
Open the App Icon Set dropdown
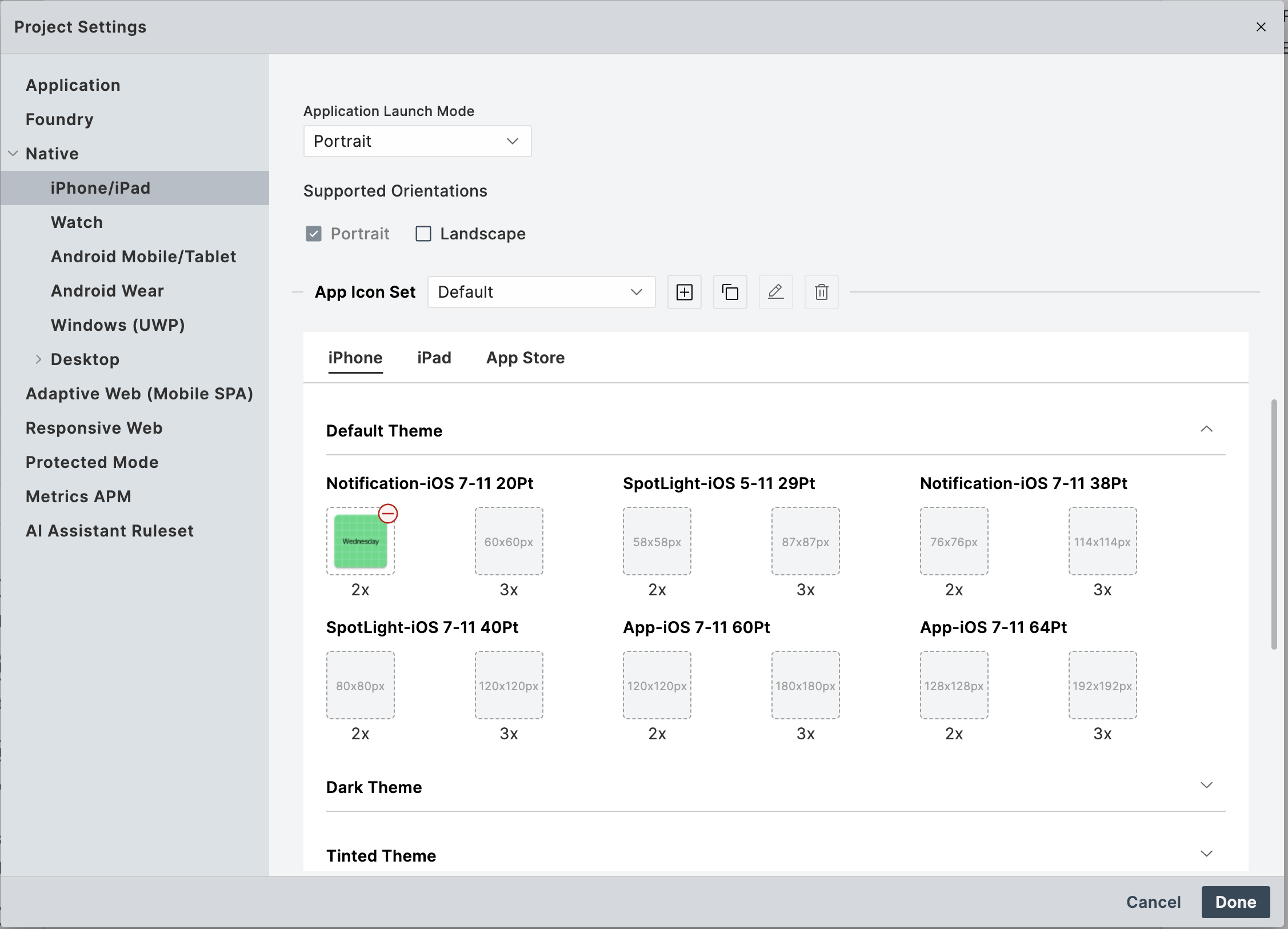pos(541,292)
